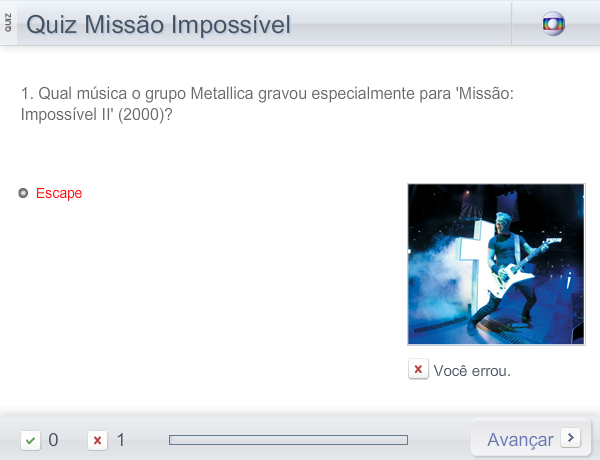Click the red X wrong-answers icon
The image size is (600, 460).
98,440
